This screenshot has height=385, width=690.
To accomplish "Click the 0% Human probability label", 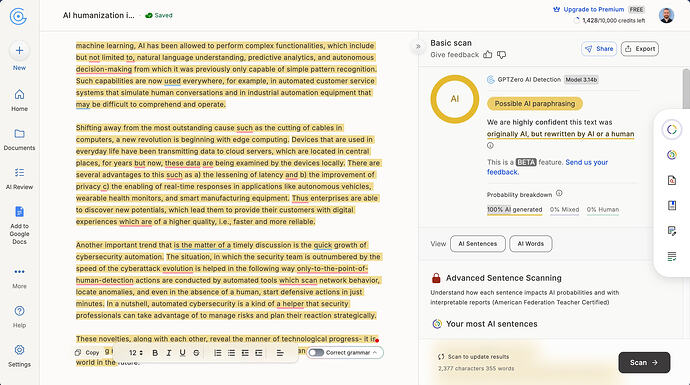I will (x=602, y=210).
